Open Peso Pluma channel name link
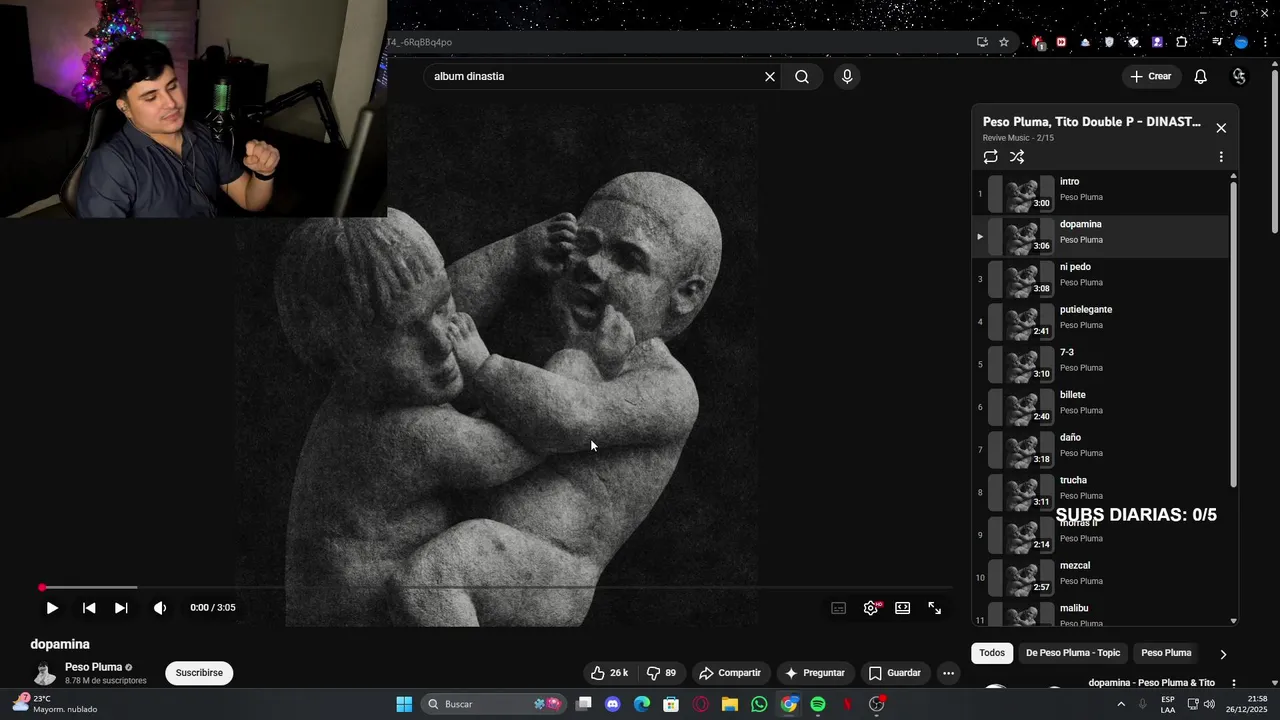1280x720 pixels. (93, 667)
